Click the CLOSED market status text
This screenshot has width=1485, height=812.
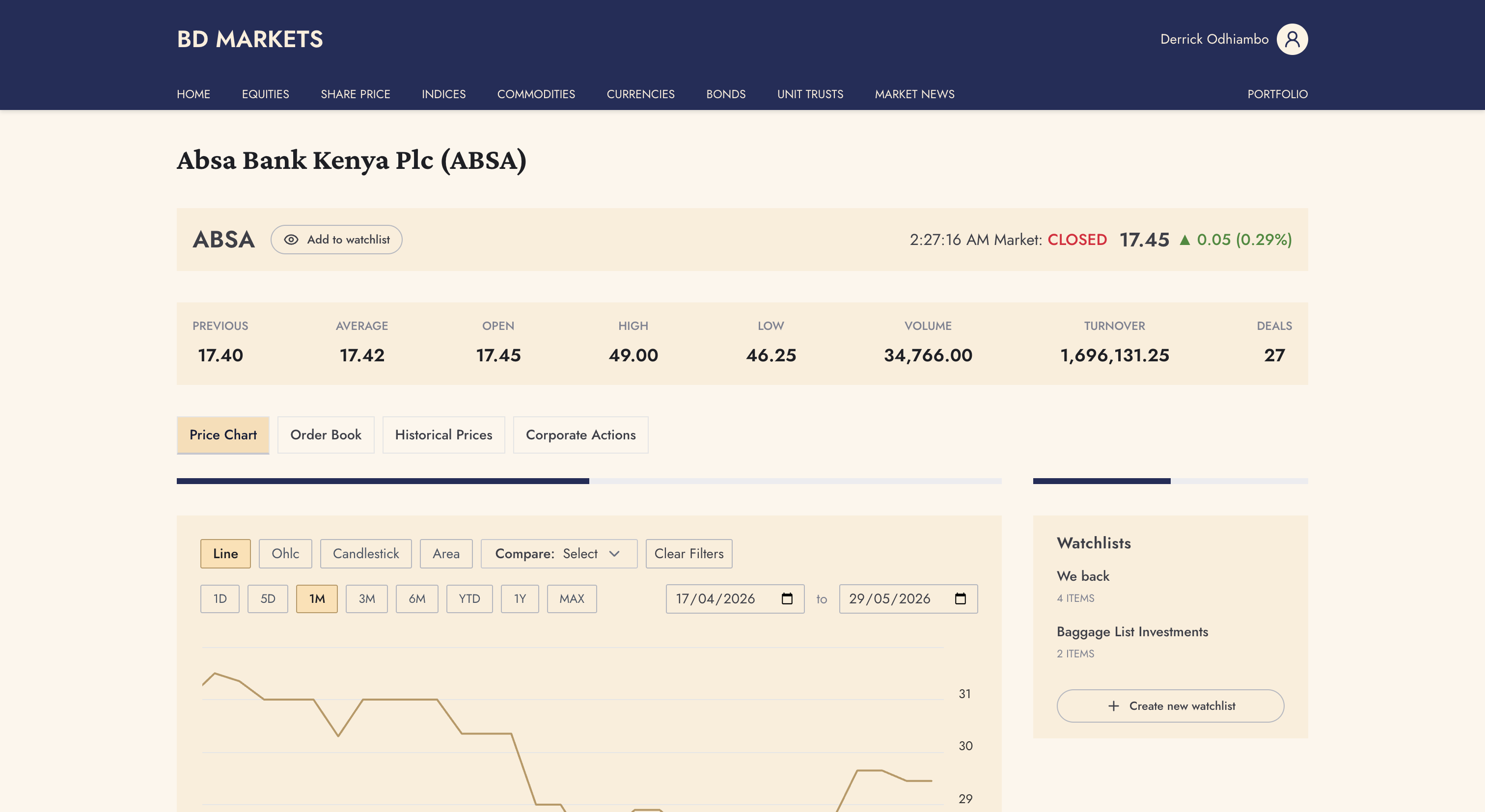1077,240
